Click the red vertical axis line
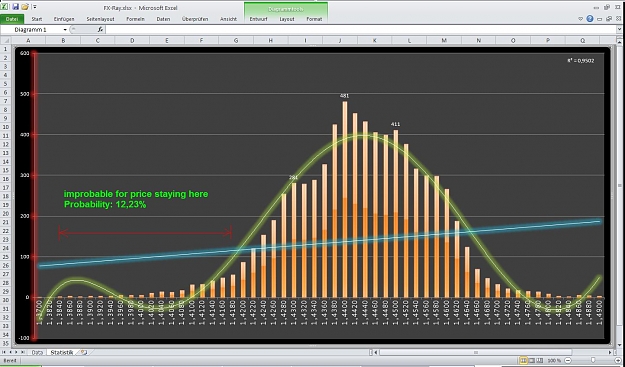Viewport: 625px width, 367px height. (35, 195)
